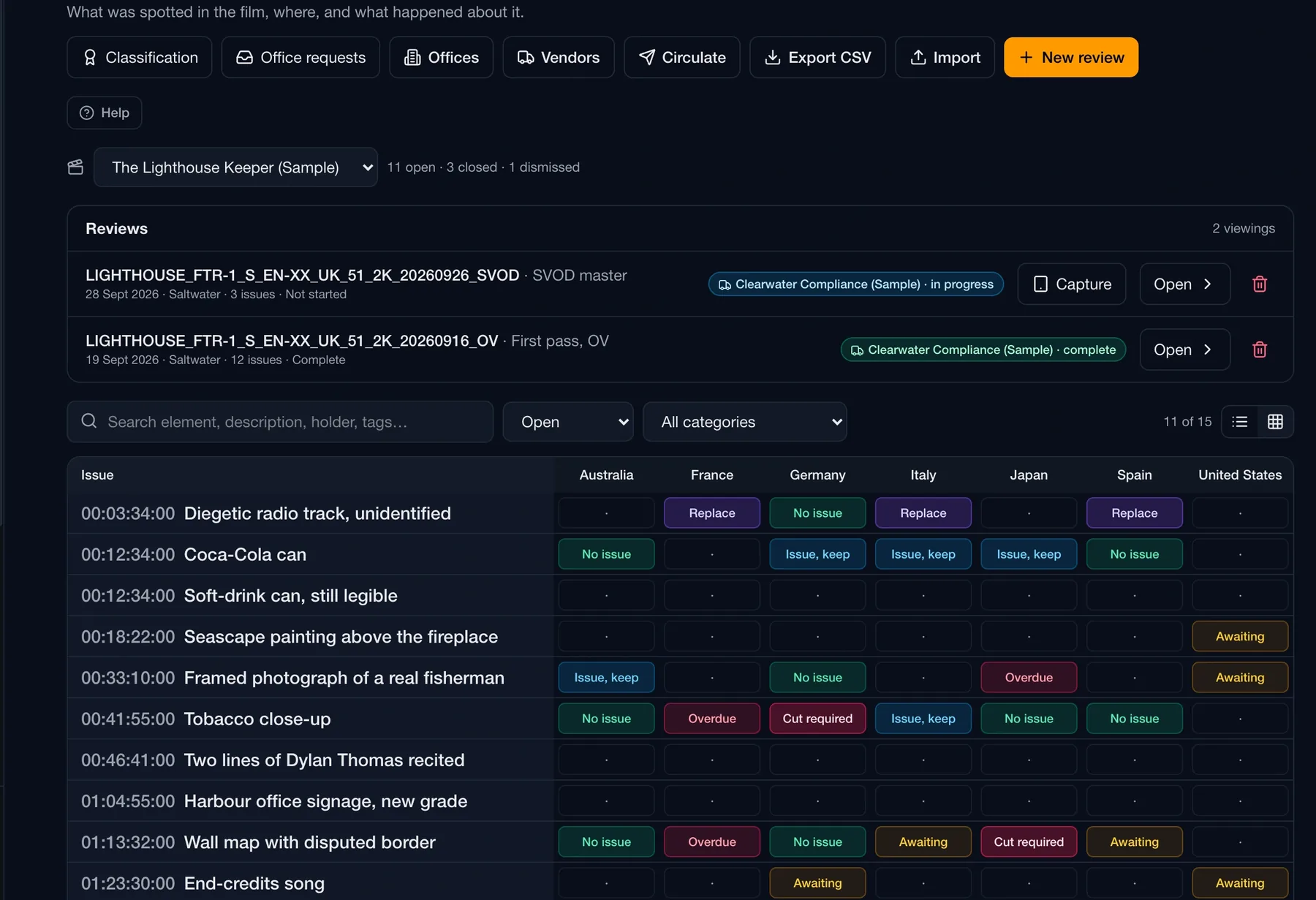Open the film selector dropdown
The image size is (1316, 900).
point(235,167)
